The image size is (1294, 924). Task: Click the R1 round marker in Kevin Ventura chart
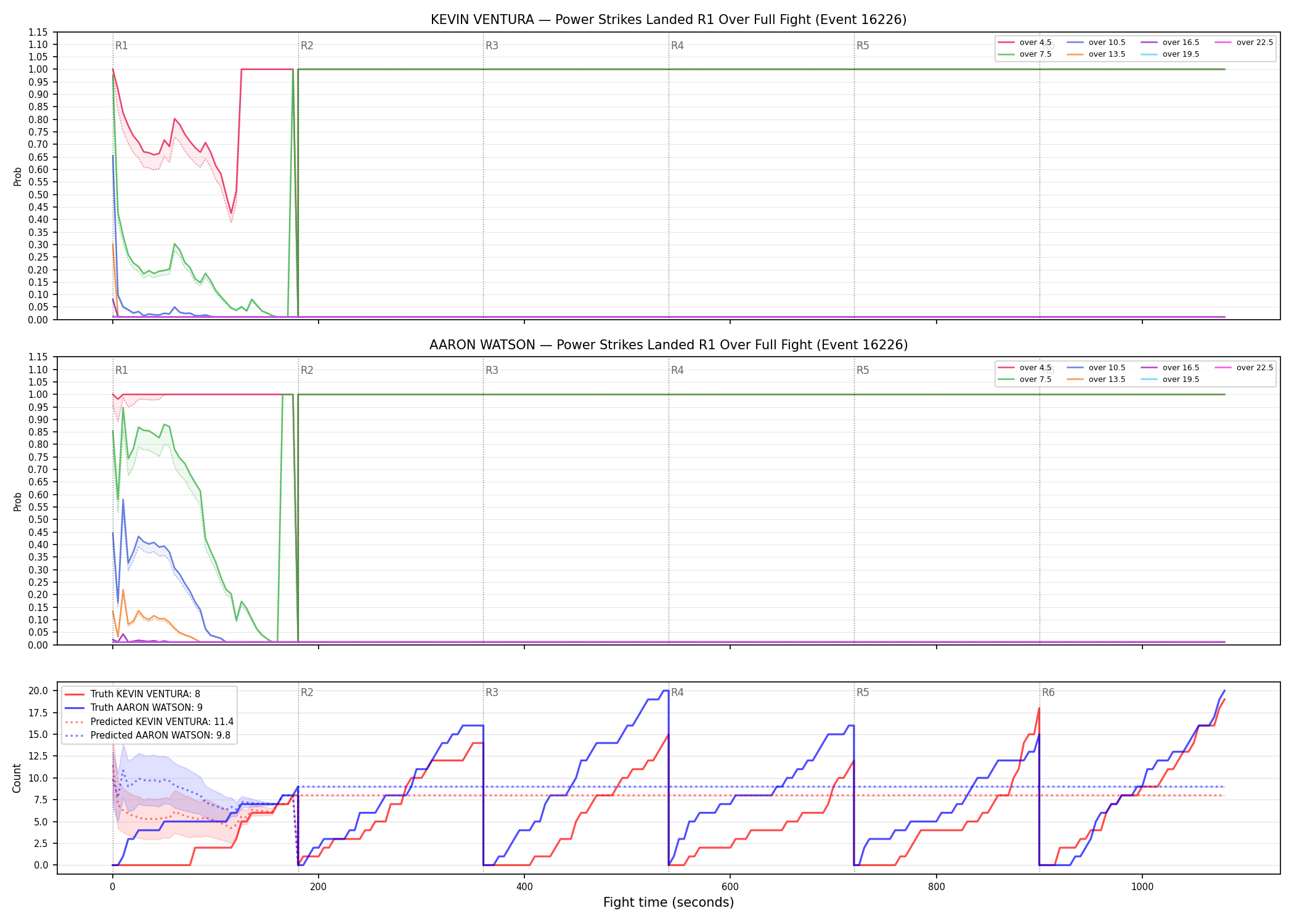pos(121,46)
